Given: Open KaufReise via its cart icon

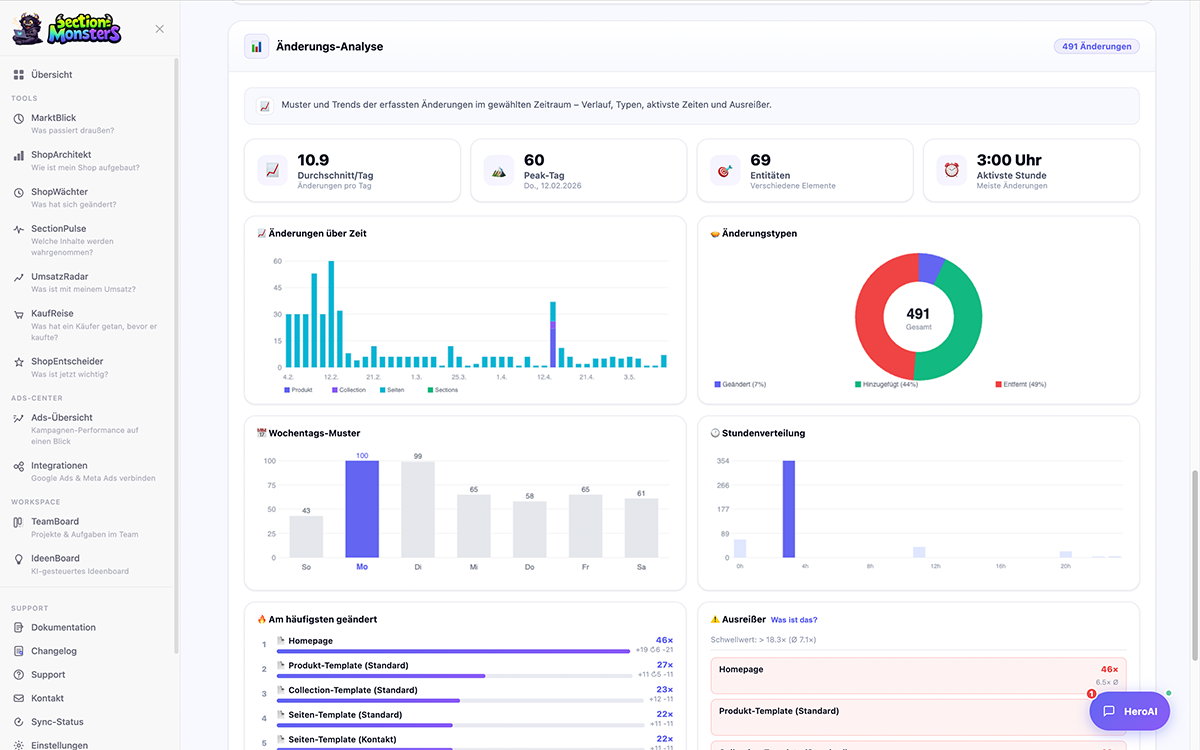Looking at the screenshot, I should tap(19, 314).
